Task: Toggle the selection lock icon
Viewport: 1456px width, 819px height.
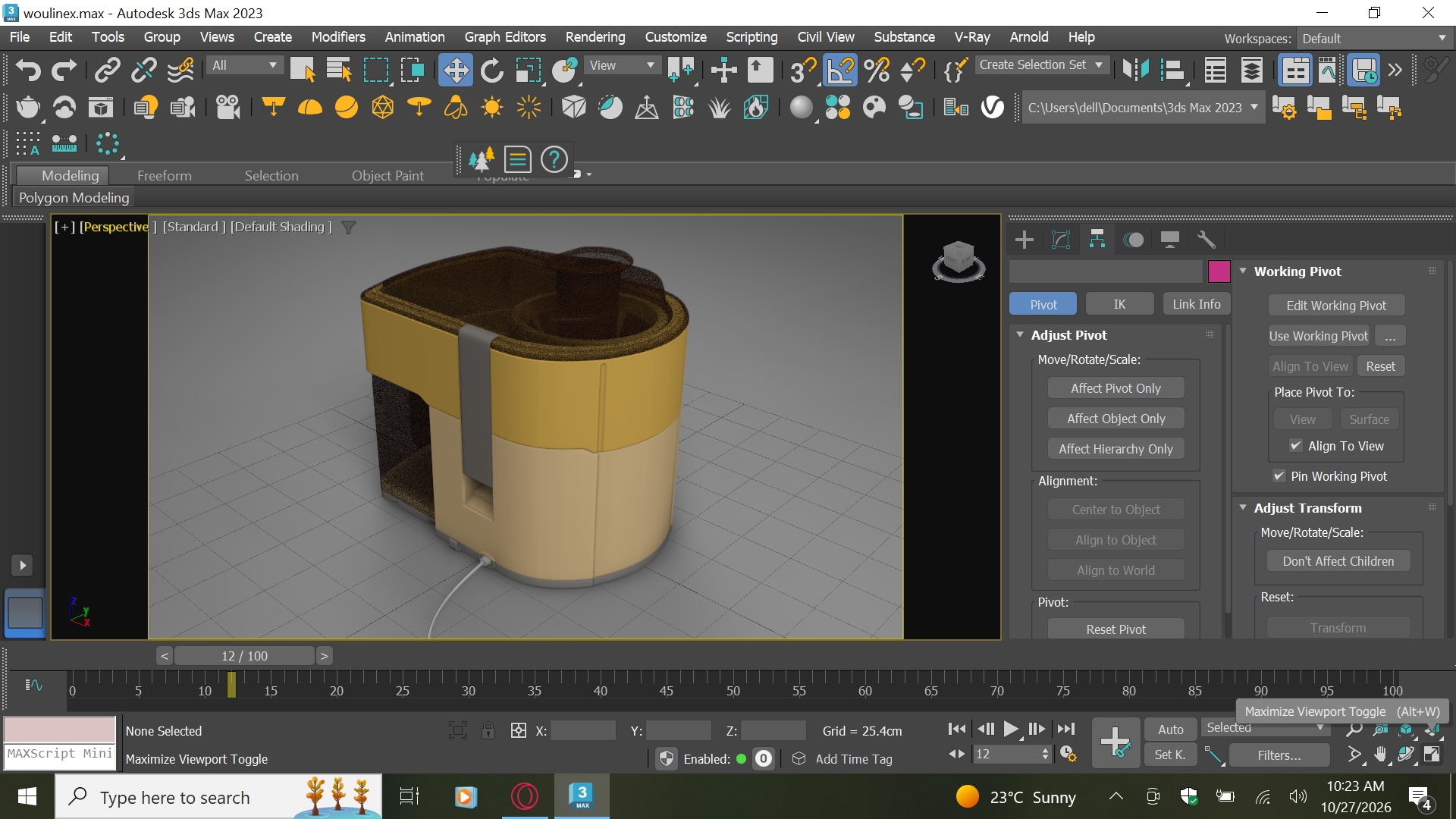Action: pos(488,730)
